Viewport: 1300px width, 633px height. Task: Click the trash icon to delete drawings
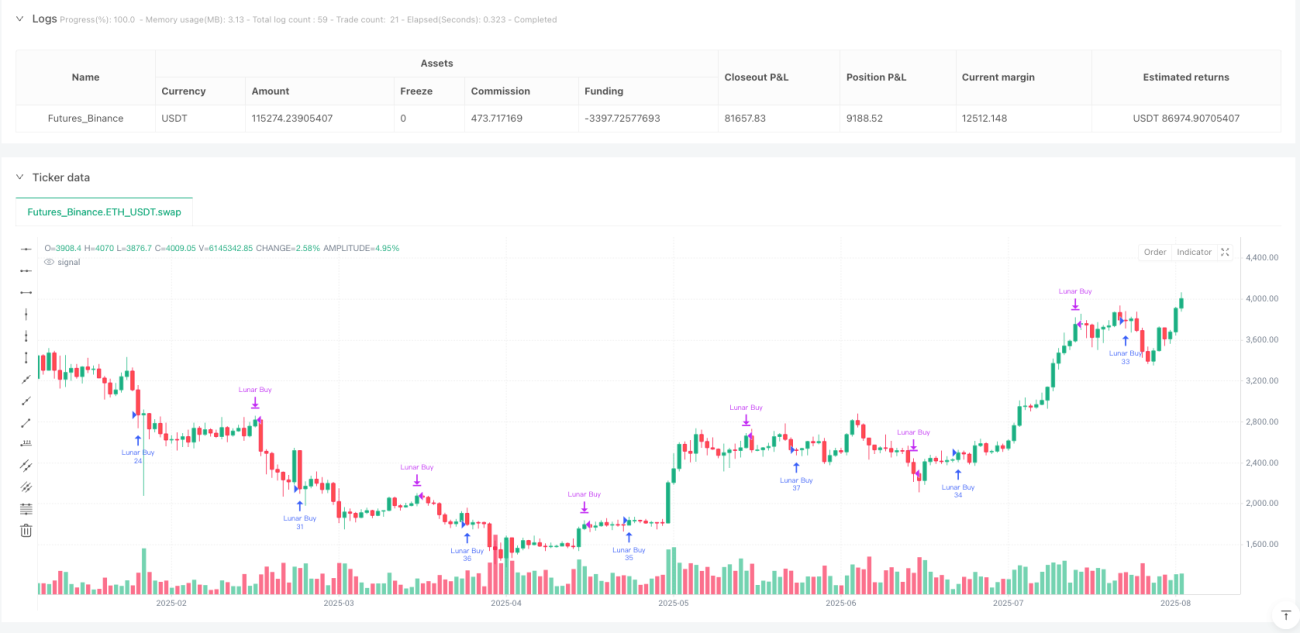[x=26, y=530]
